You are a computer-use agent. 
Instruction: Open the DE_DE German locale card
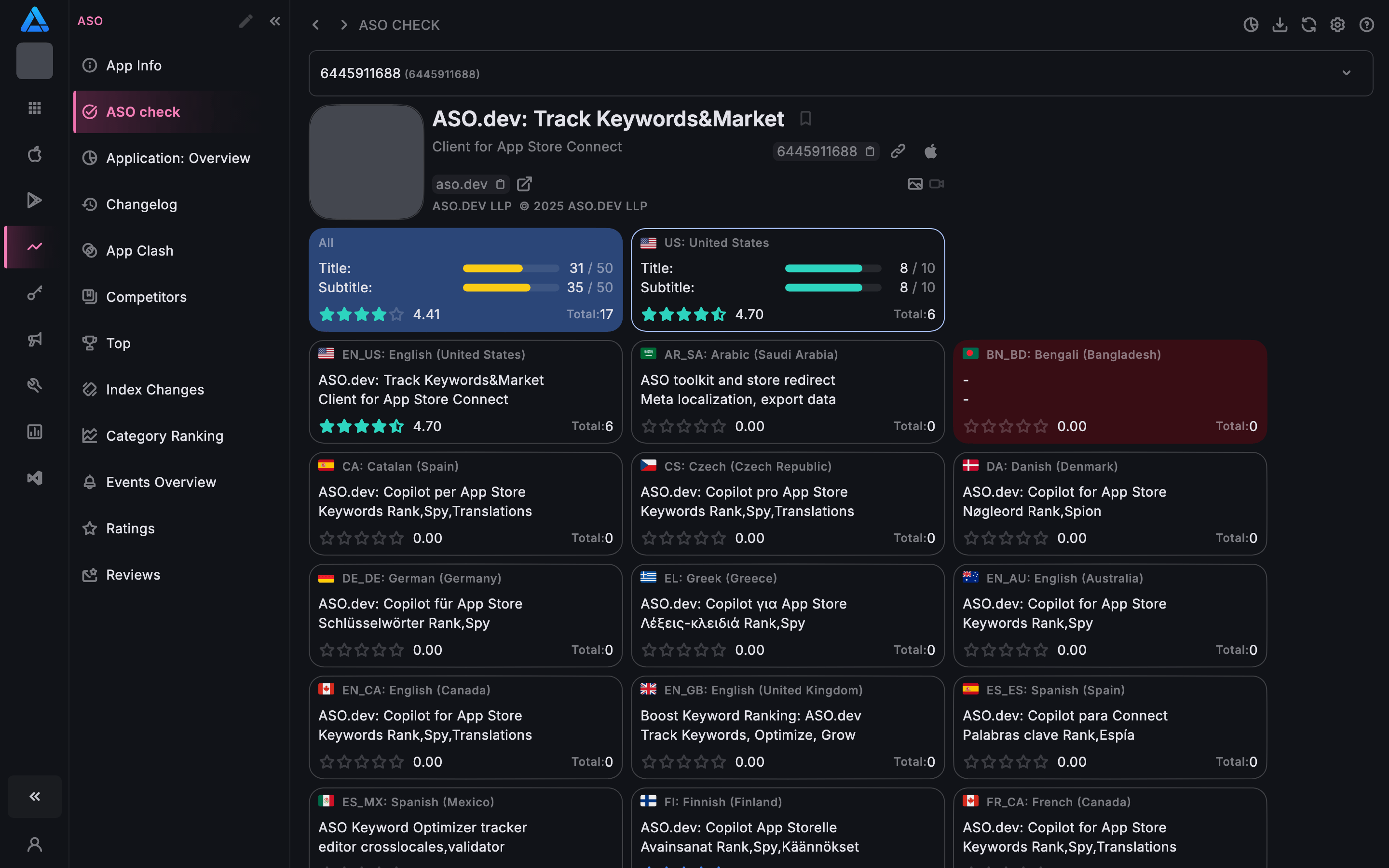(465, 615)
